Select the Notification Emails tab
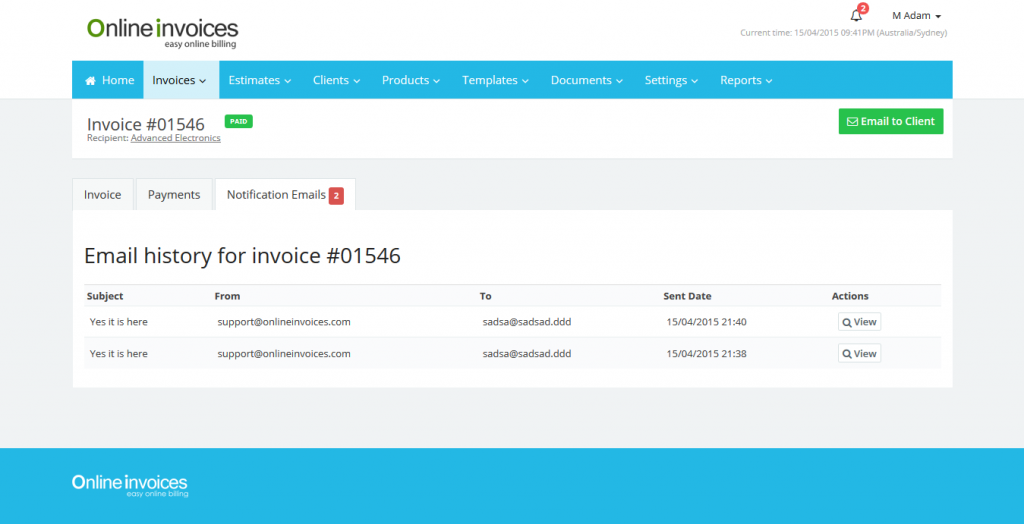This screenshot has width=1024, height=524. tap(276, 195)
